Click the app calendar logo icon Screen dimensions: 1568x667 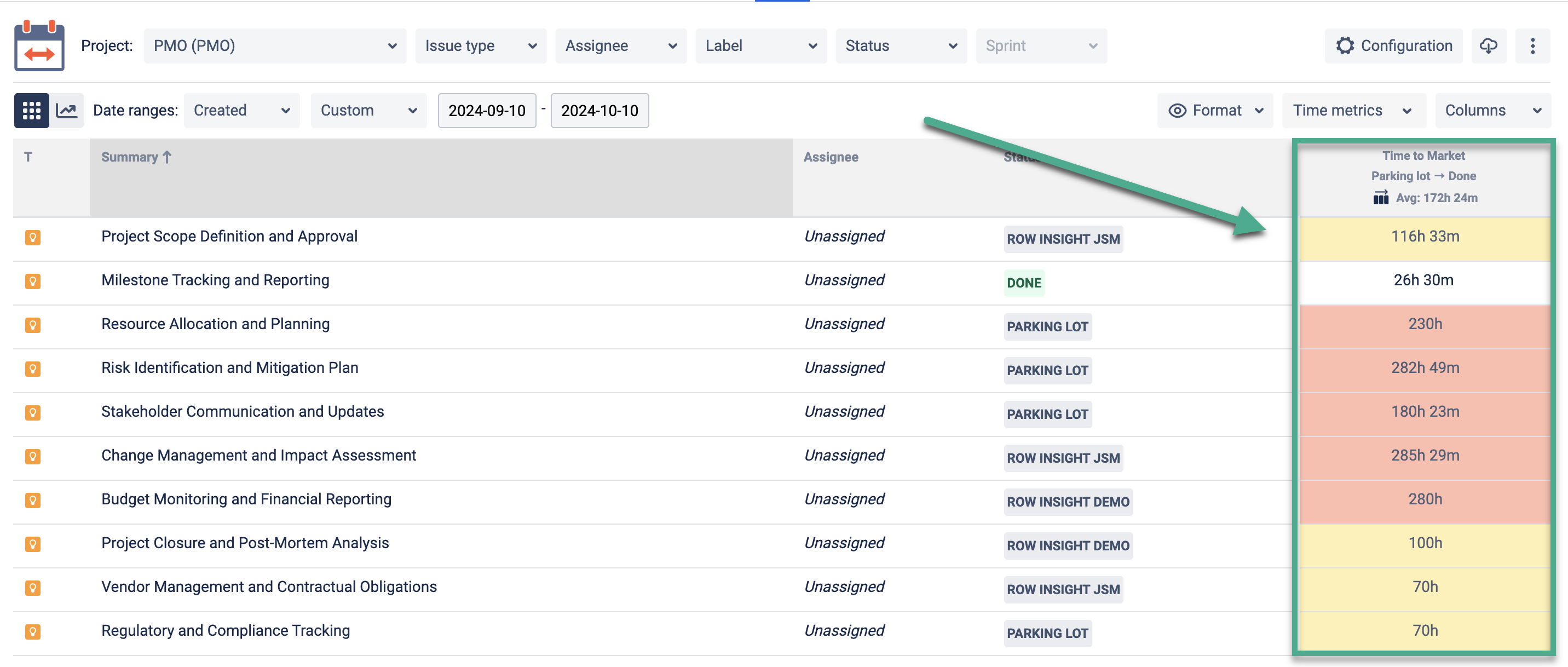click(x=39, y=46)
